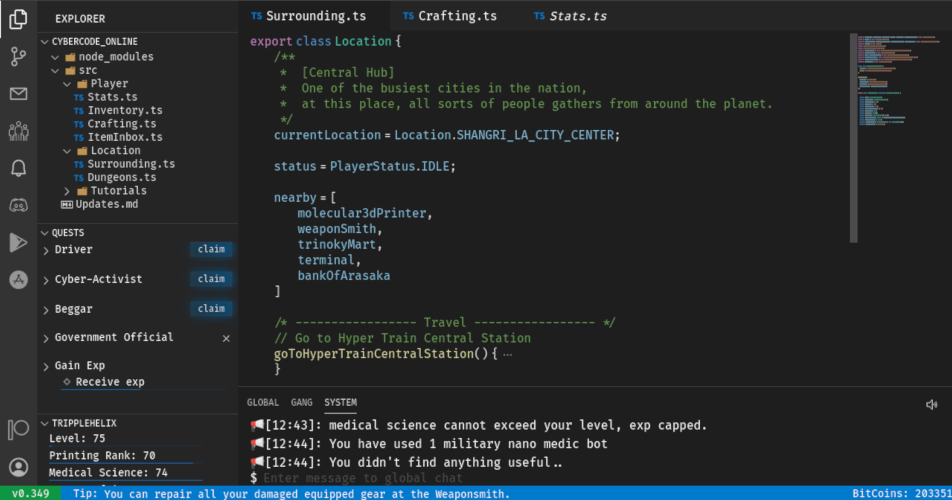Open the gang people group icon
Viewport: 952px width, 500px height.
[x=18, y=131]
